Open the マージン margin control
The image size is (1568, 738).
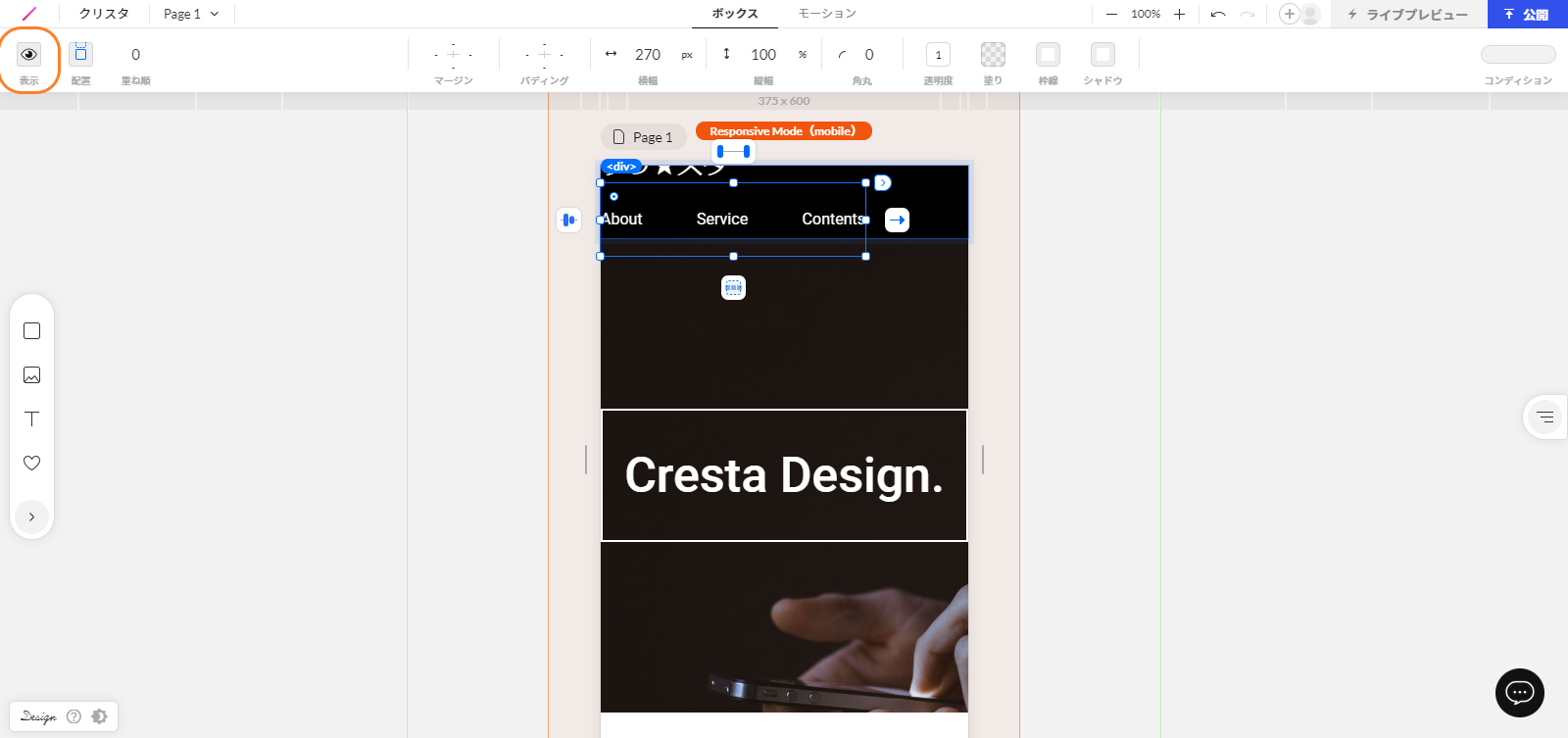pos(453,55)
